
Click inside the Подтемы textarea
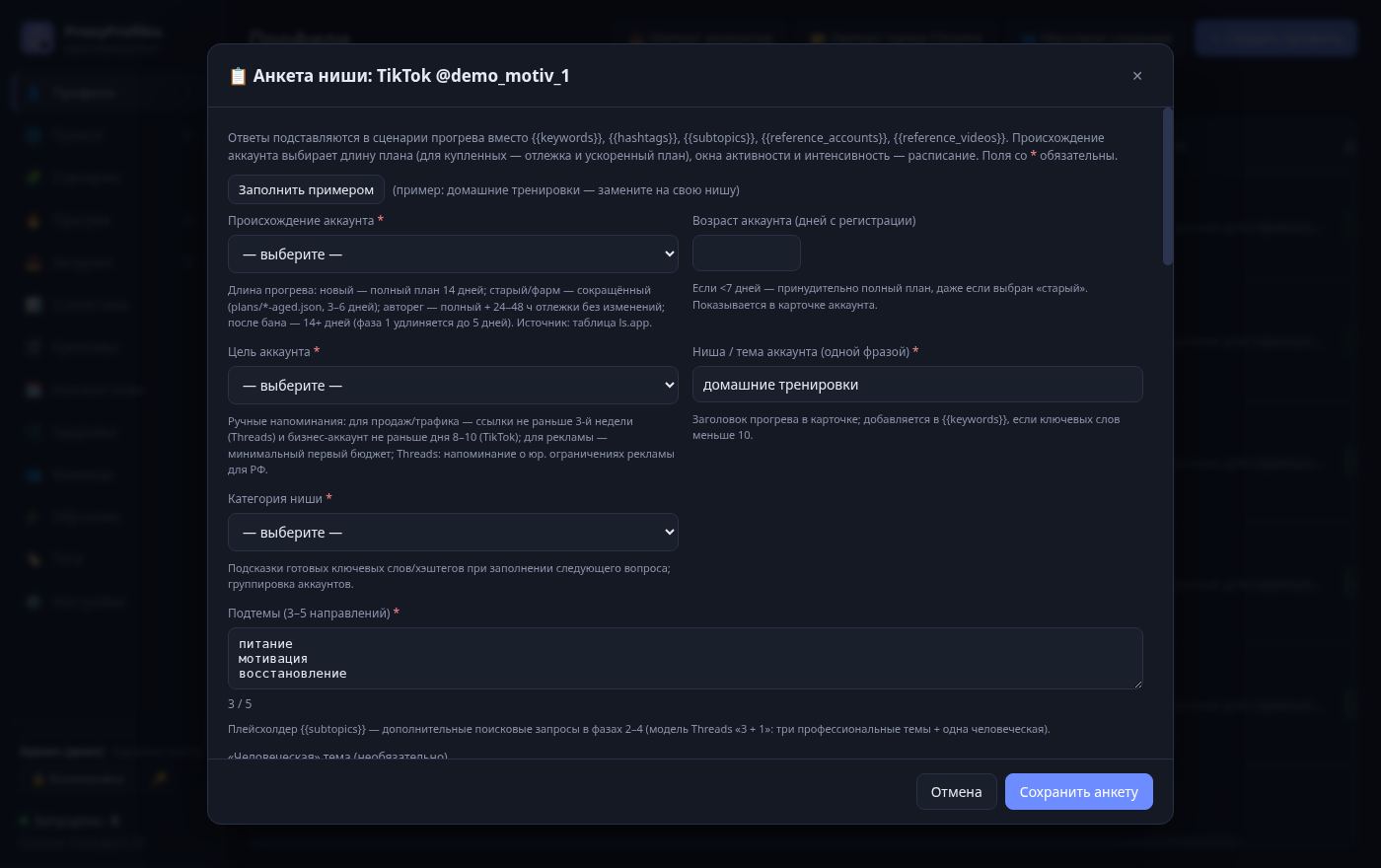[686, 658]
